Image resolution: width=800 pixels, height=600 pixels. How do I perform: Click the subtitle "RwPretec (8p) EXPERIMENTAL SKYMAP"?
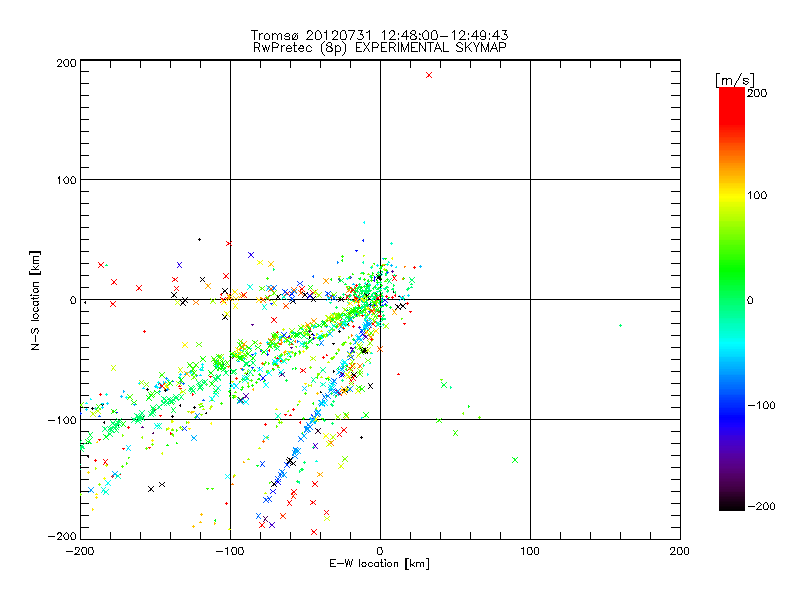(379, 48)
